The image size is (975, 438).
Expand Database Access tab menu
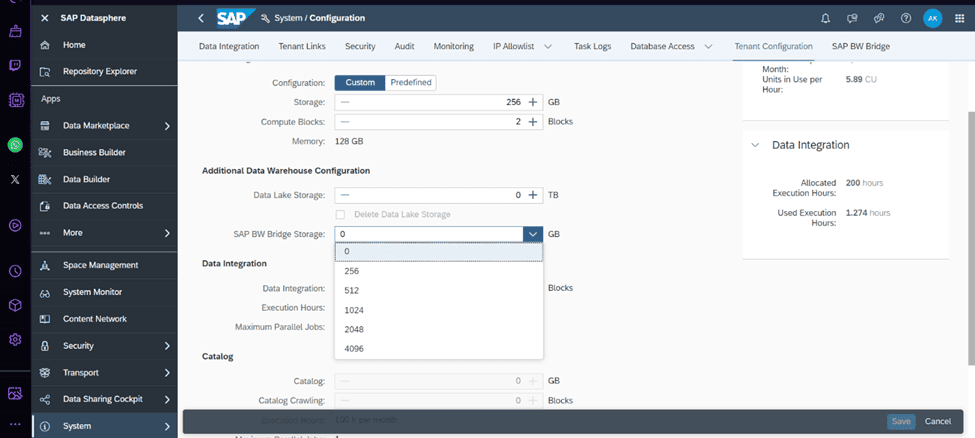tap(708, 47)
